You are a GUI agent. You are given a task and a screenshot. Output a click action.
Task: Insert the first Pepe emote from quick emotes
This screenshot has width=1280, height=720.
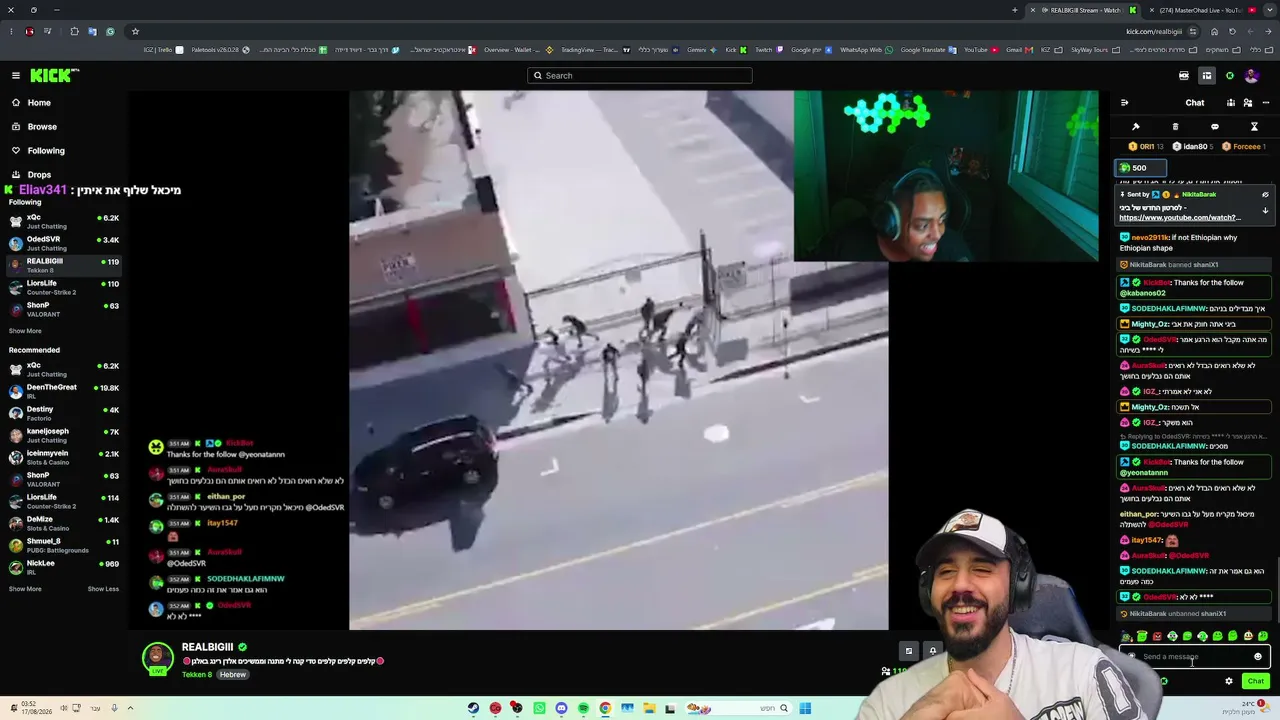(x=1127, y=636)
